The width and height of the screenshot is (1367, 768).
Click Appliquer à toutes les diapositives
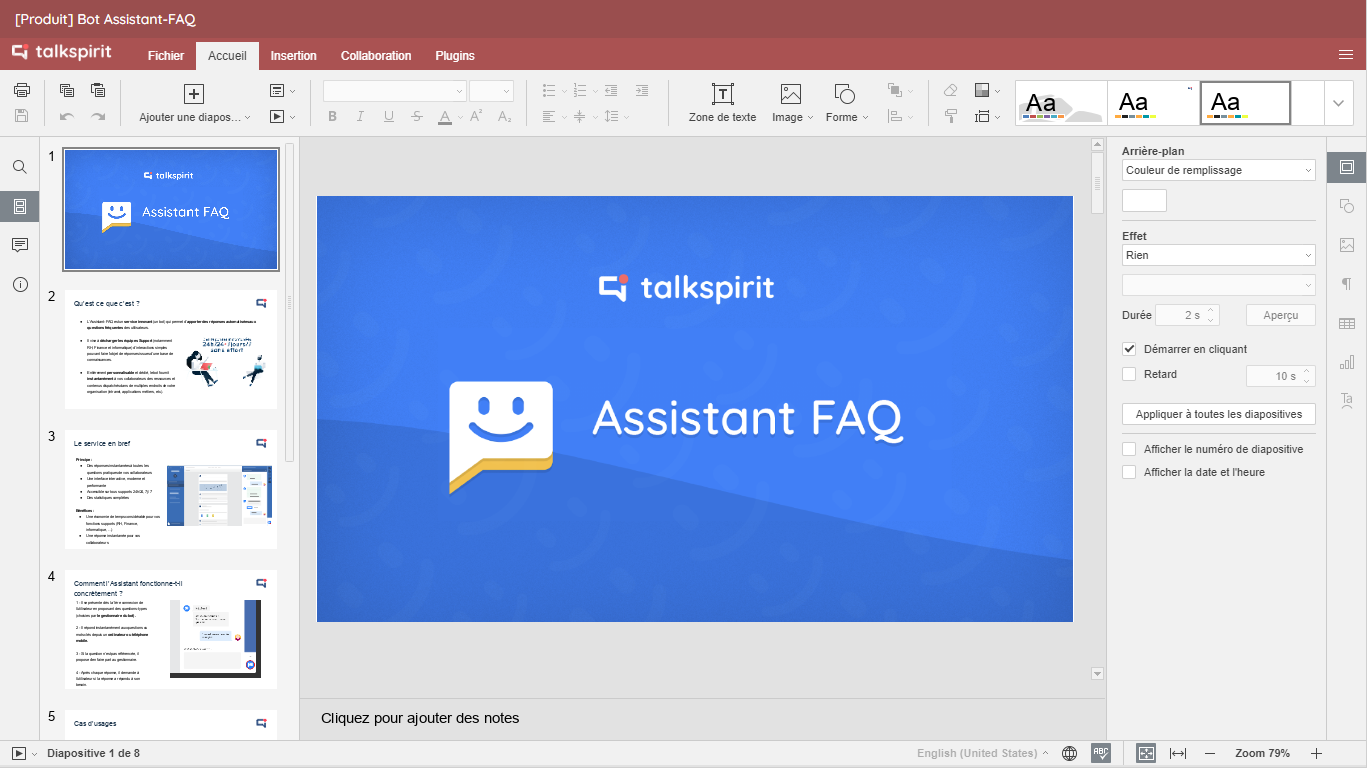(1219, 414)
